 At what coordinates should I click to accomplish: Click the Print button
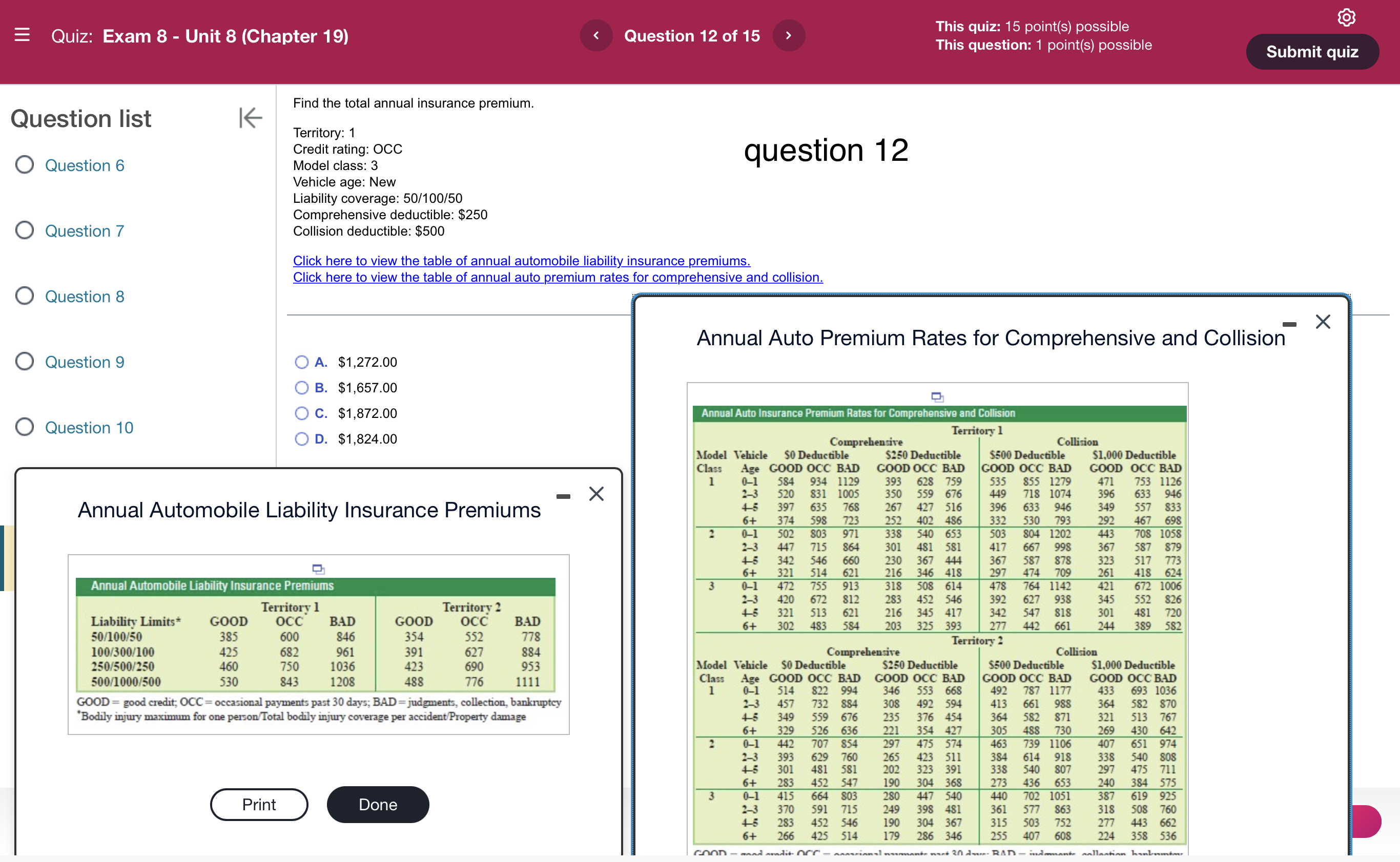[258, 804]
